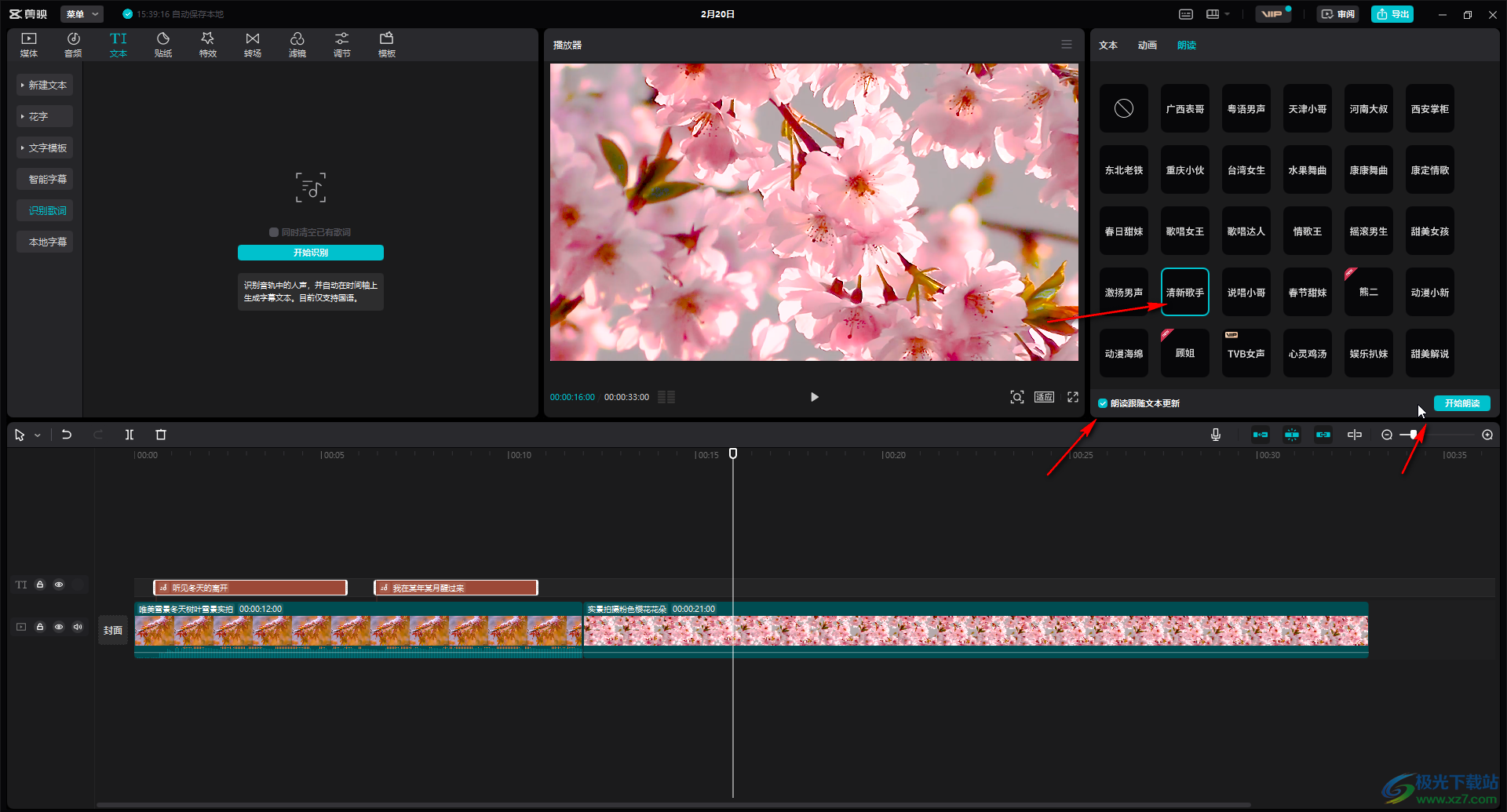Select the 清新歌手 voice option
1507x812 pixels.
coord(1185,292)
